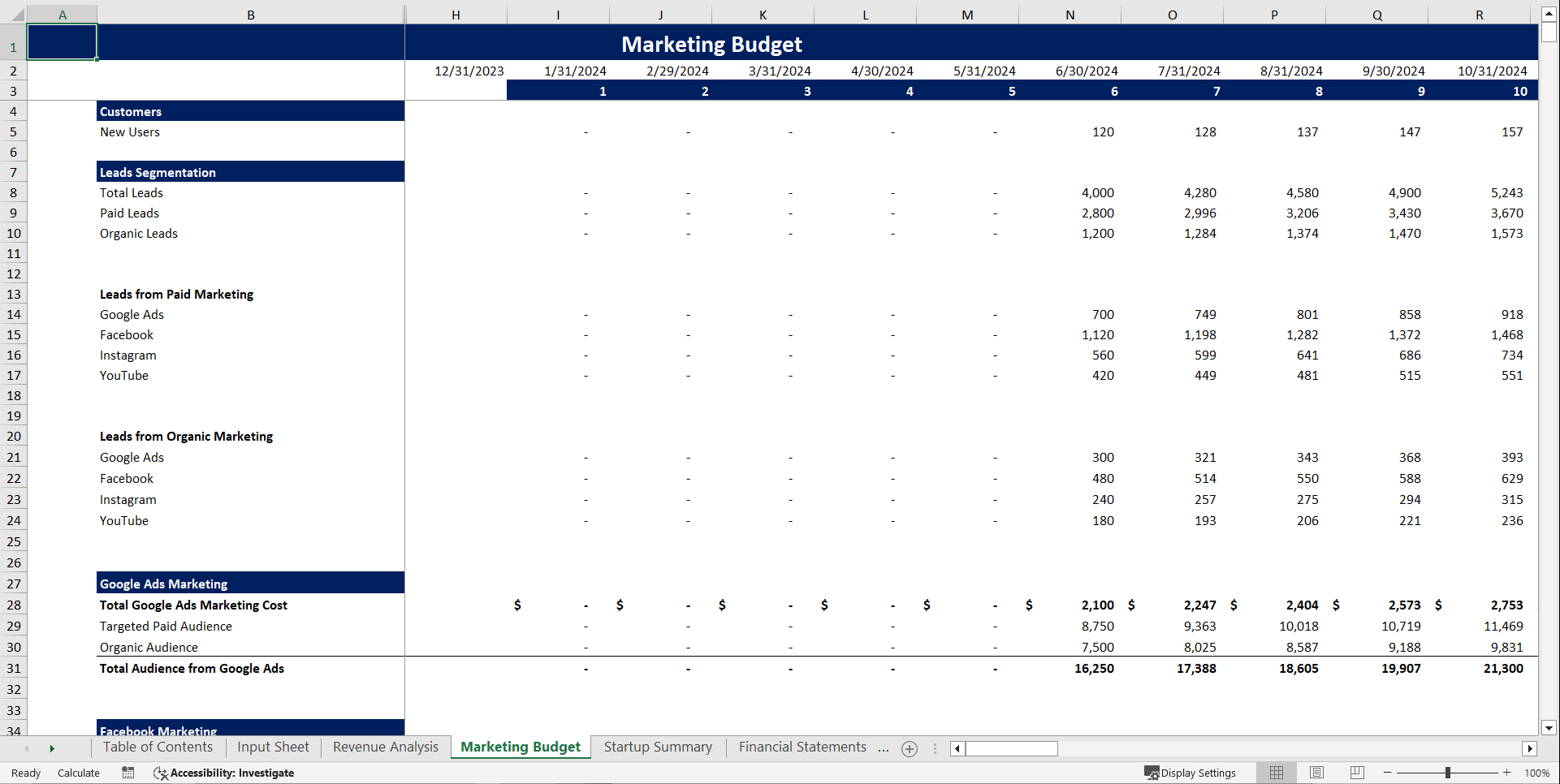Image resolution: width=1560 pixels, height=784 pixels.
Task: Click the Targeted Paid Audience label
Action: click(166, 626)
